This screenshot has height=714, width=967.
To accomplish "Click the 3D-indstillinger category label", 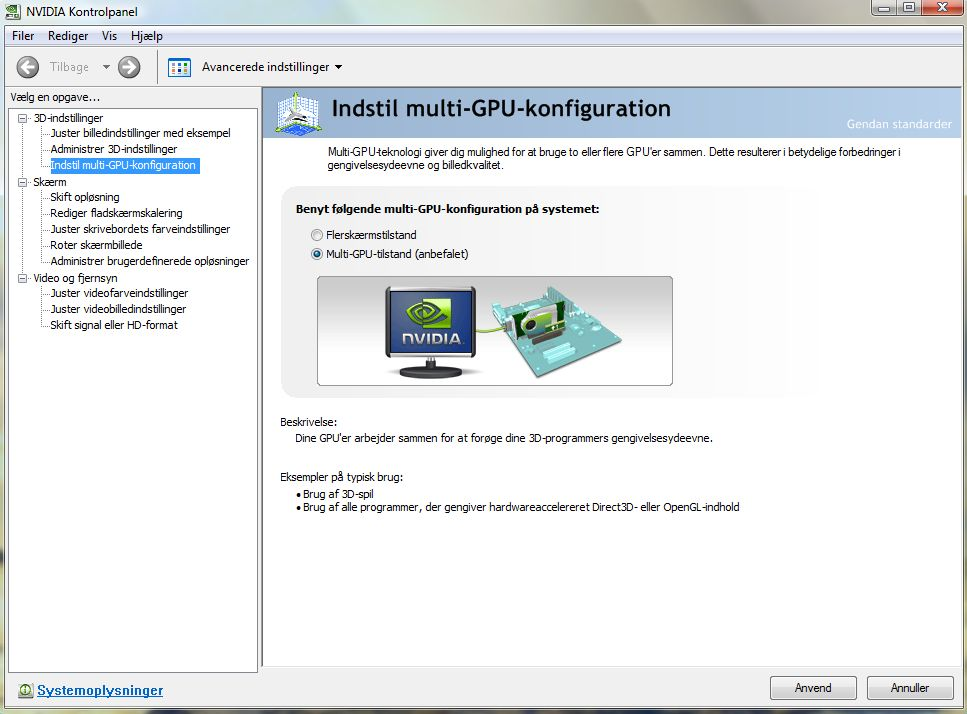I will tap(68, 118).
